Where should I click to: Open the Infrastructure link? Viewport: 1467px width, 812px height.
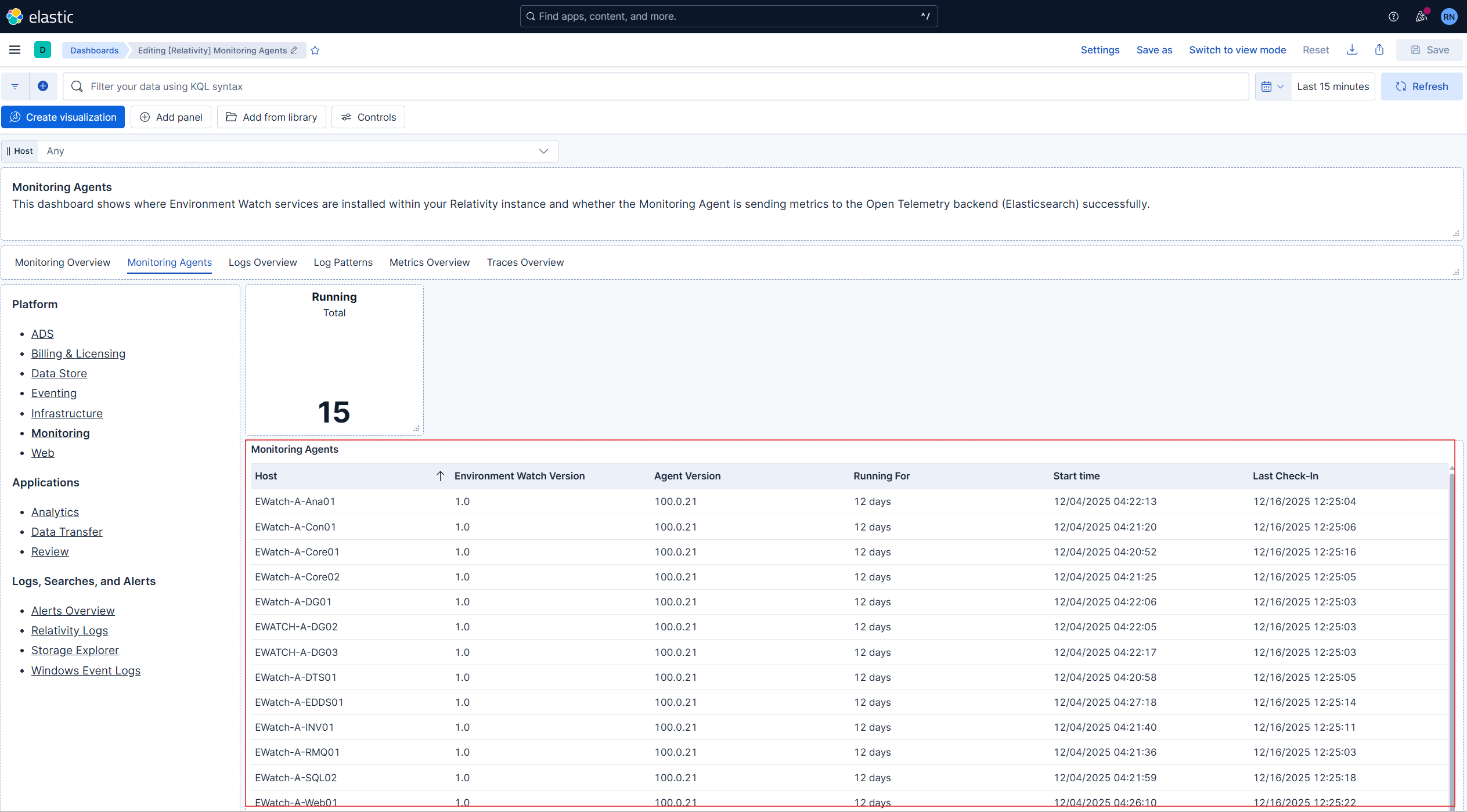click(67, 413)
